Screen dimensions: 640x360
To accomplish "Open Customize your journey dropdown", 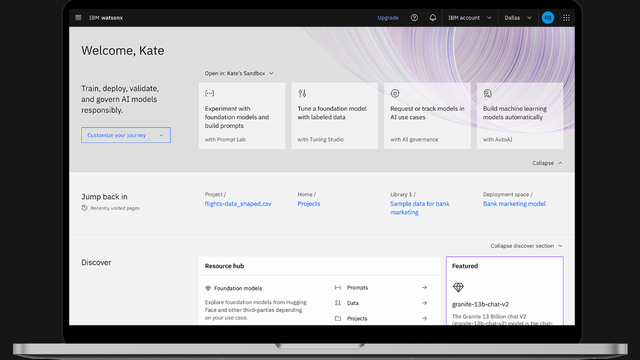I will 126,135.
